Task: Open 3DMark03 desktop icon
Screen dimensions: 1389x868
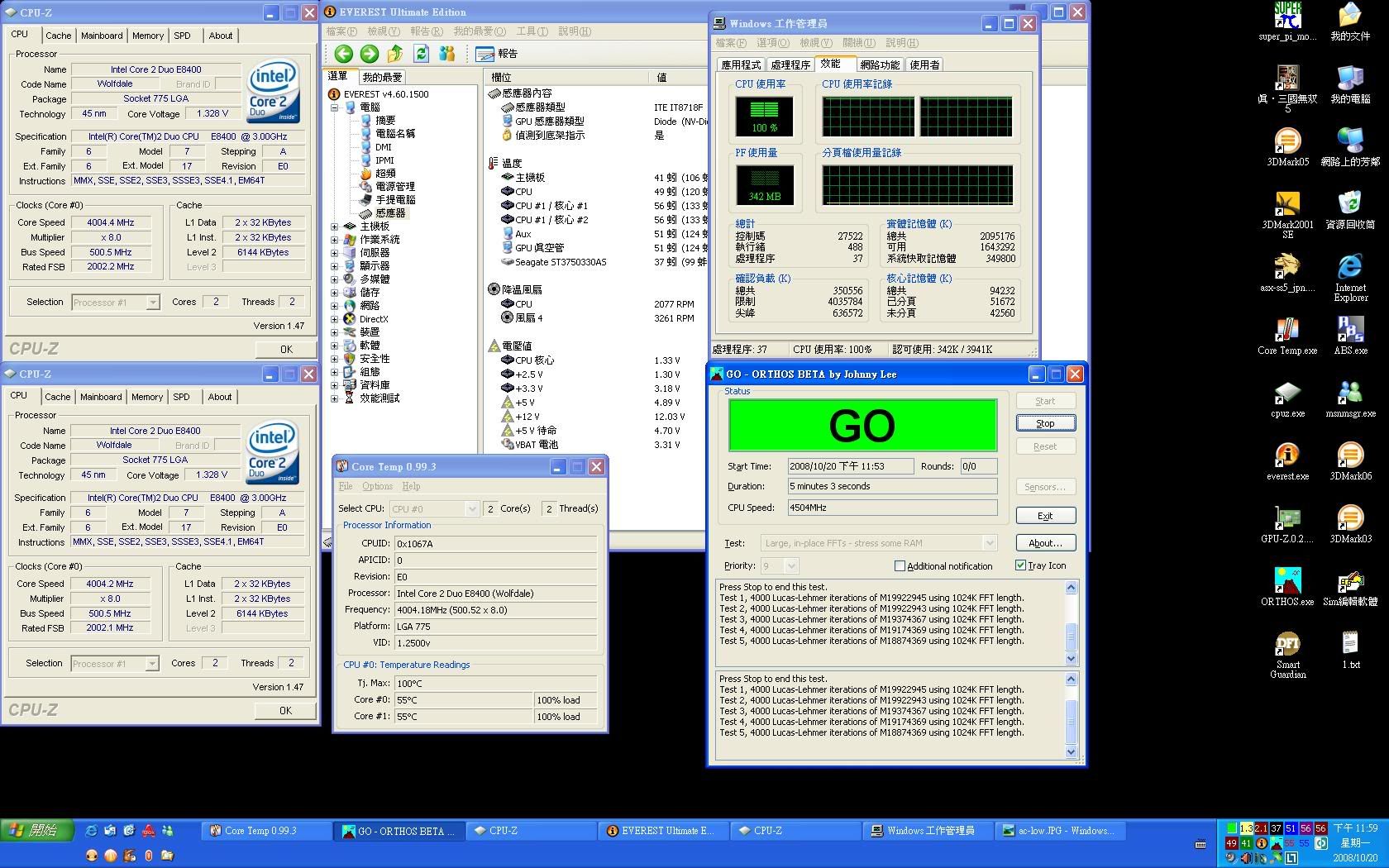Action: point(1350,524)
